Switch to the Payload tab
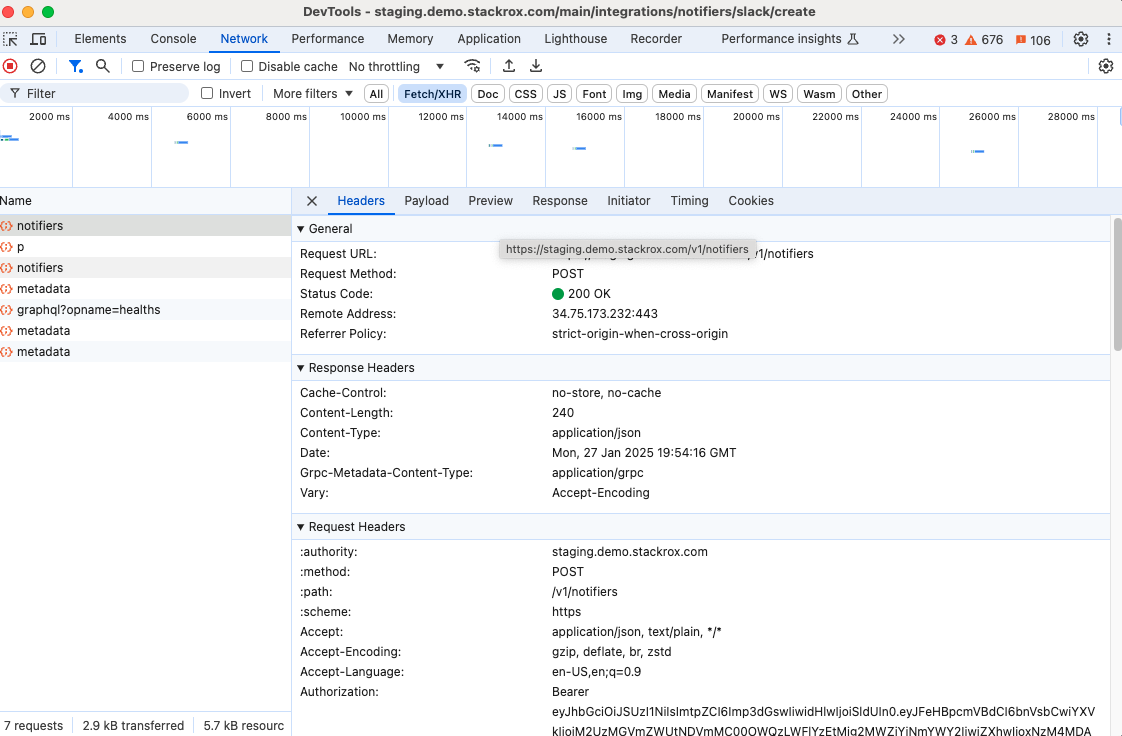 pos(426,201)
